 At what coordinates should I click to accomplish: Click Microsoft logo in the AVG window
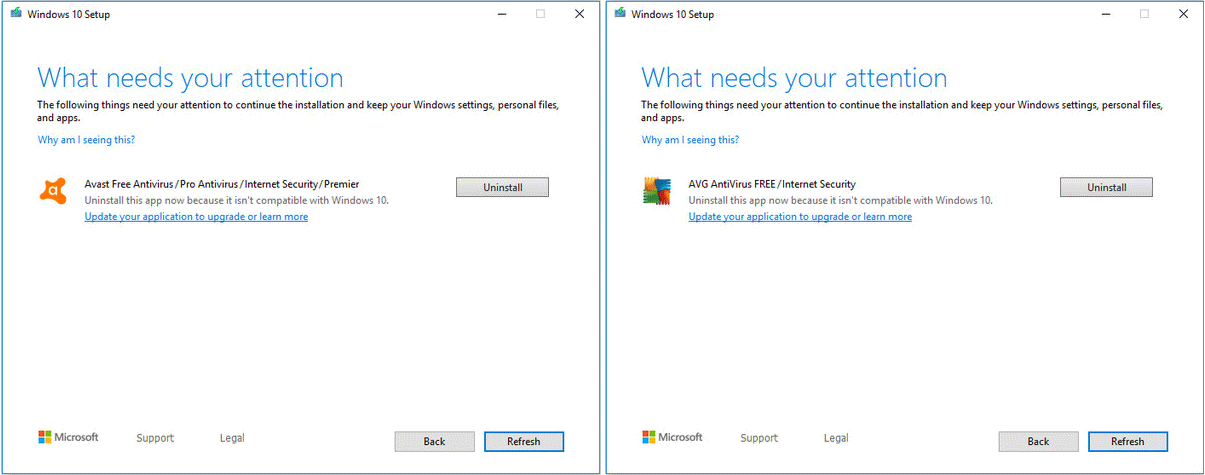pyautogui.click(x=672, y=437)
